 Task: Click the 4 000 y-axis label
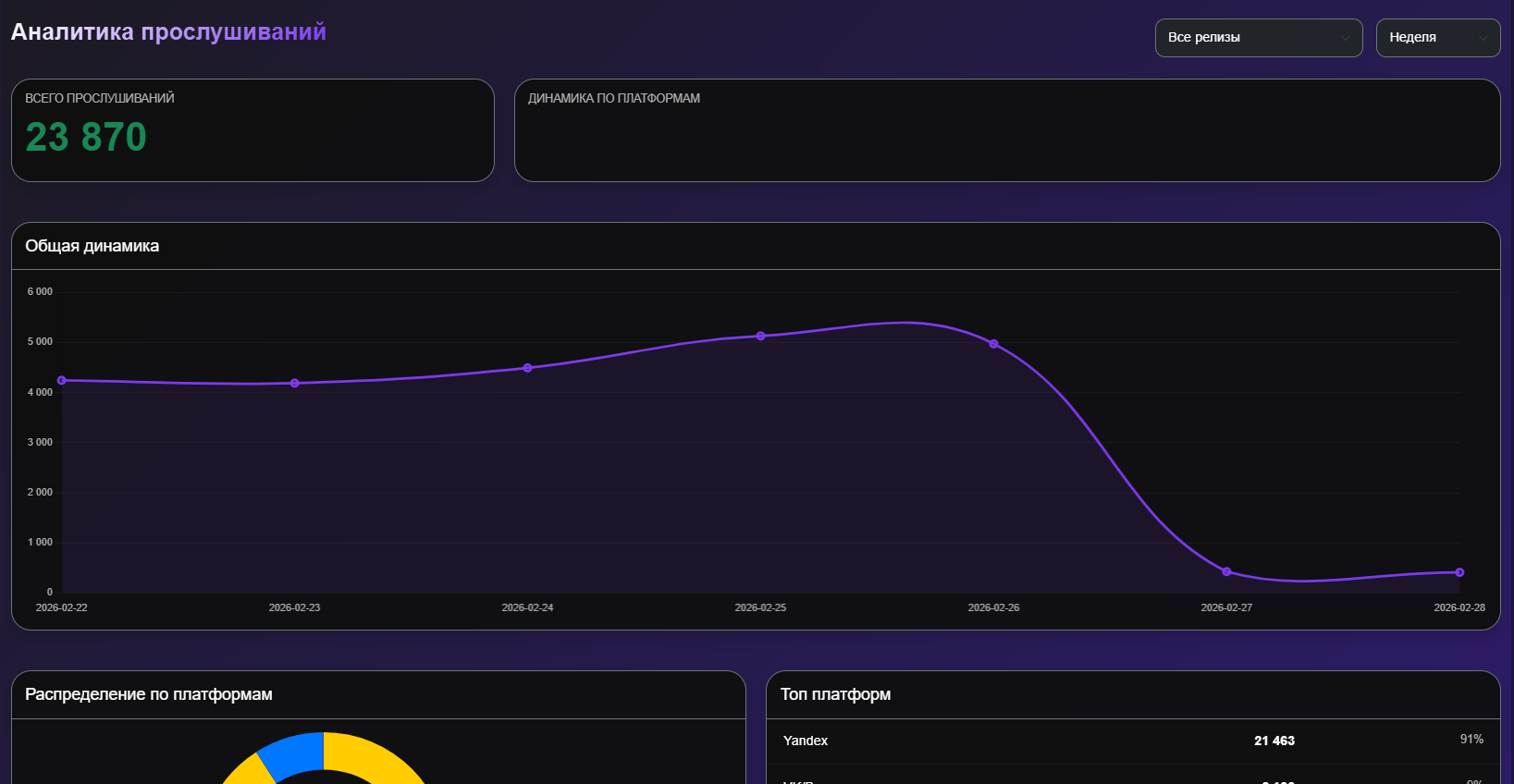[40, 392]
